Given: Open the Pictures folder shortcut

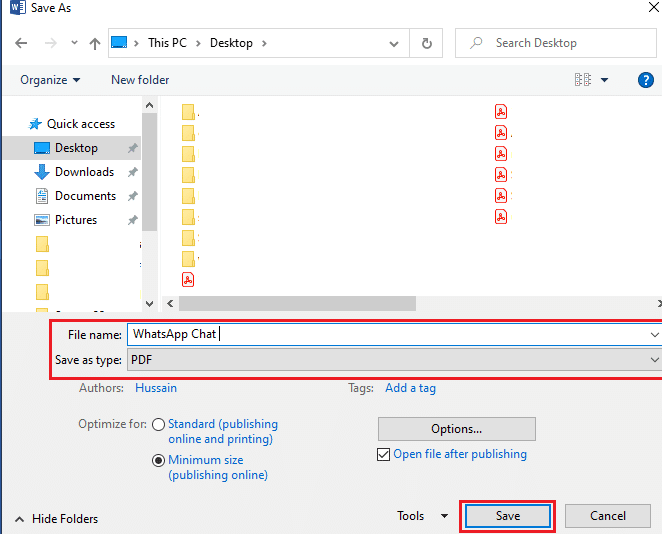Looking at the screenshot, I should click(x=76, y=220).
